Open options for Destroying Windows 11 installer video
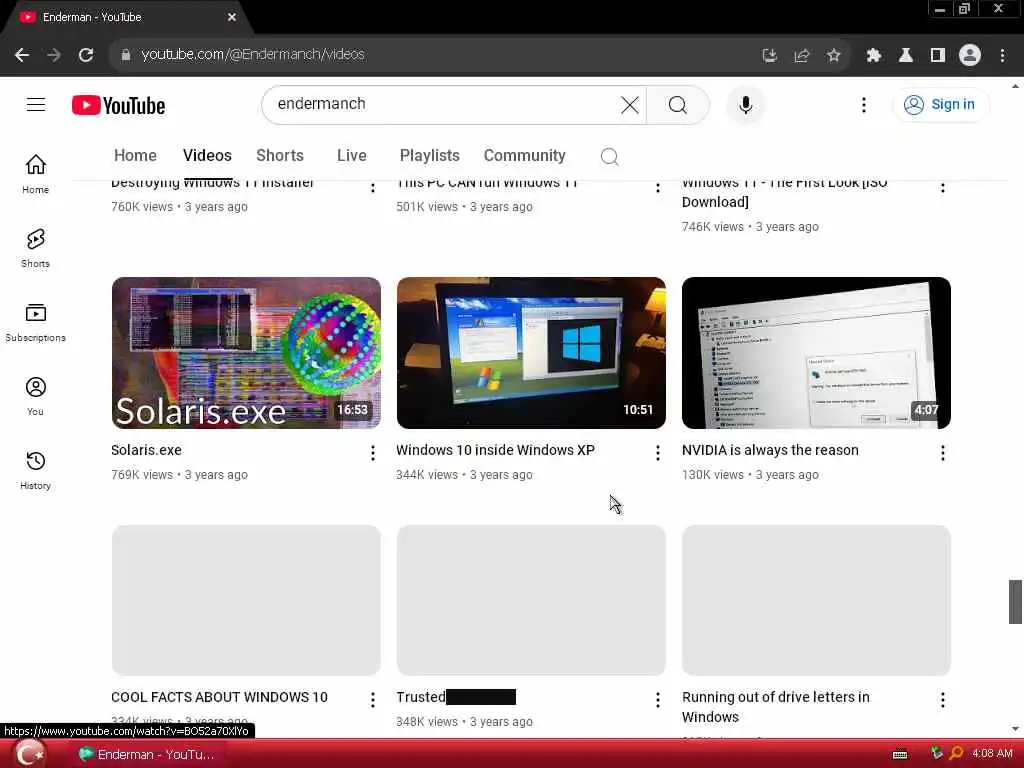The image size is (1024, 768). 372,187
